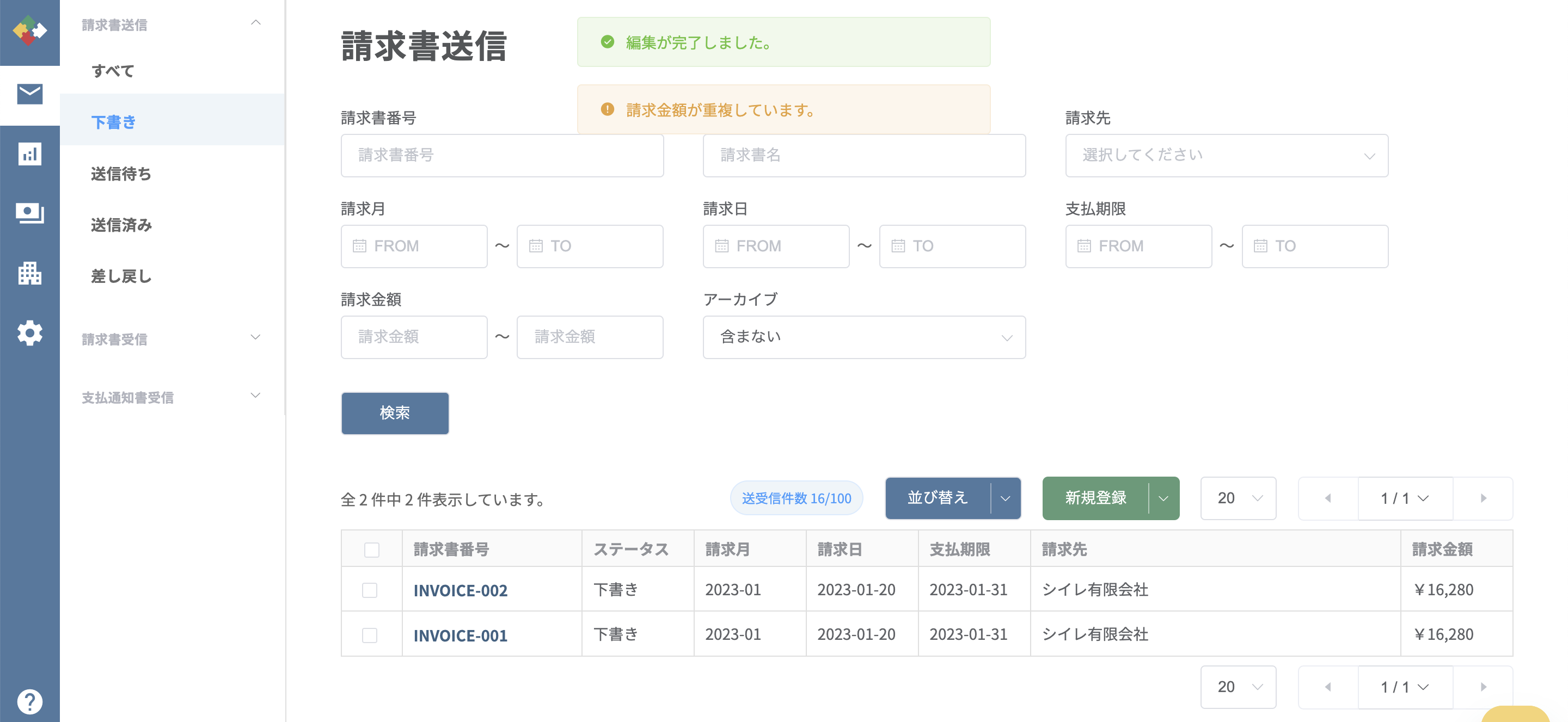
Task: Open the 新規登録 dropdown arrow
Action: (x=1164, y=498)
